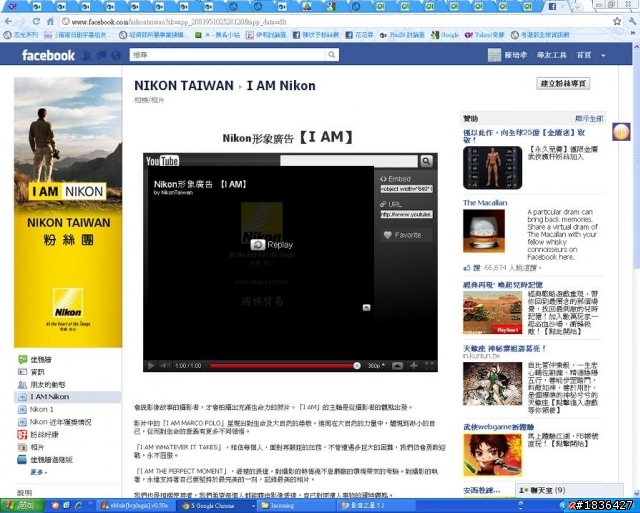The width and height of the screenshot is (640, 513).
Task: Click the video URL text field
Action: coord(407,214)
